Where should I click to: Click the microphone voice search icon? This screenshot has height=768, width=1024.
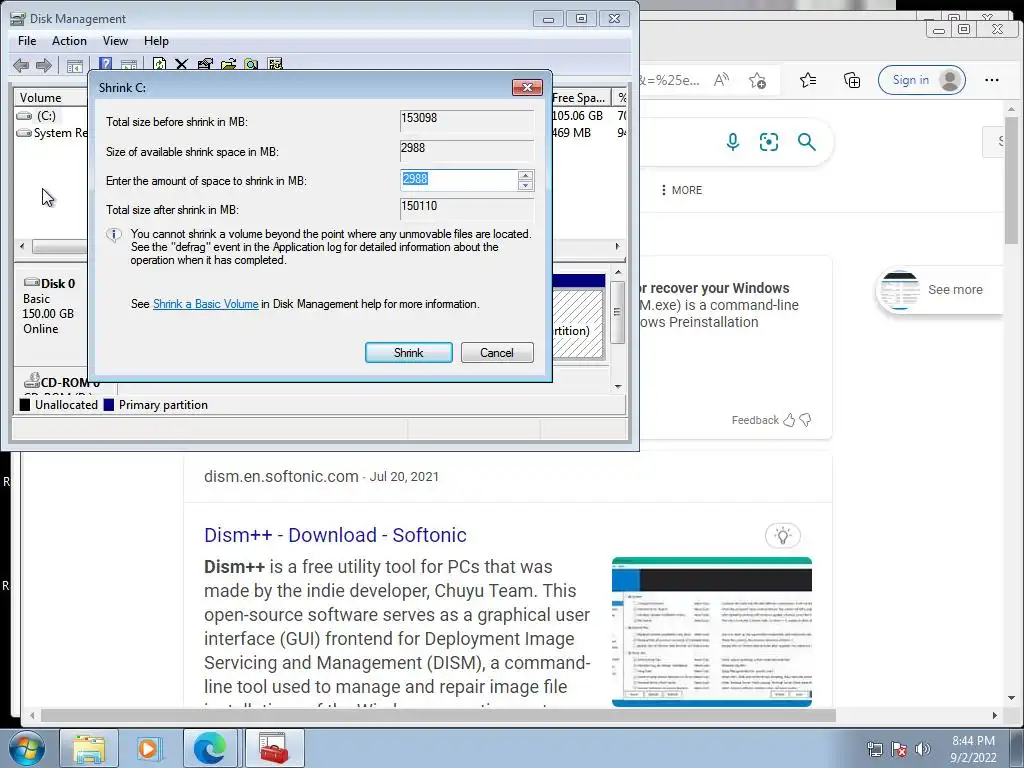coord(733,142)
